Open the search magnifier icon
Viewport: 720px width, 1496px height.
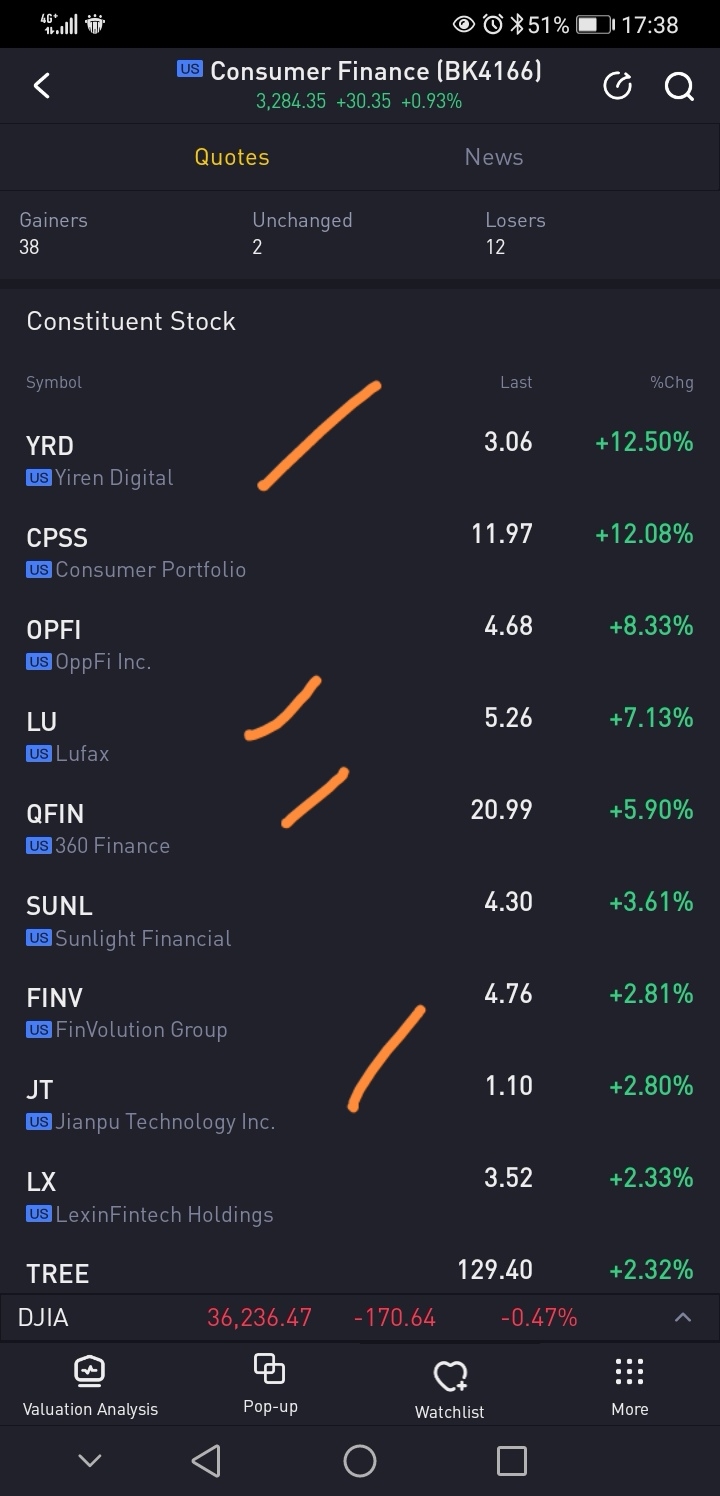[679, 87]
